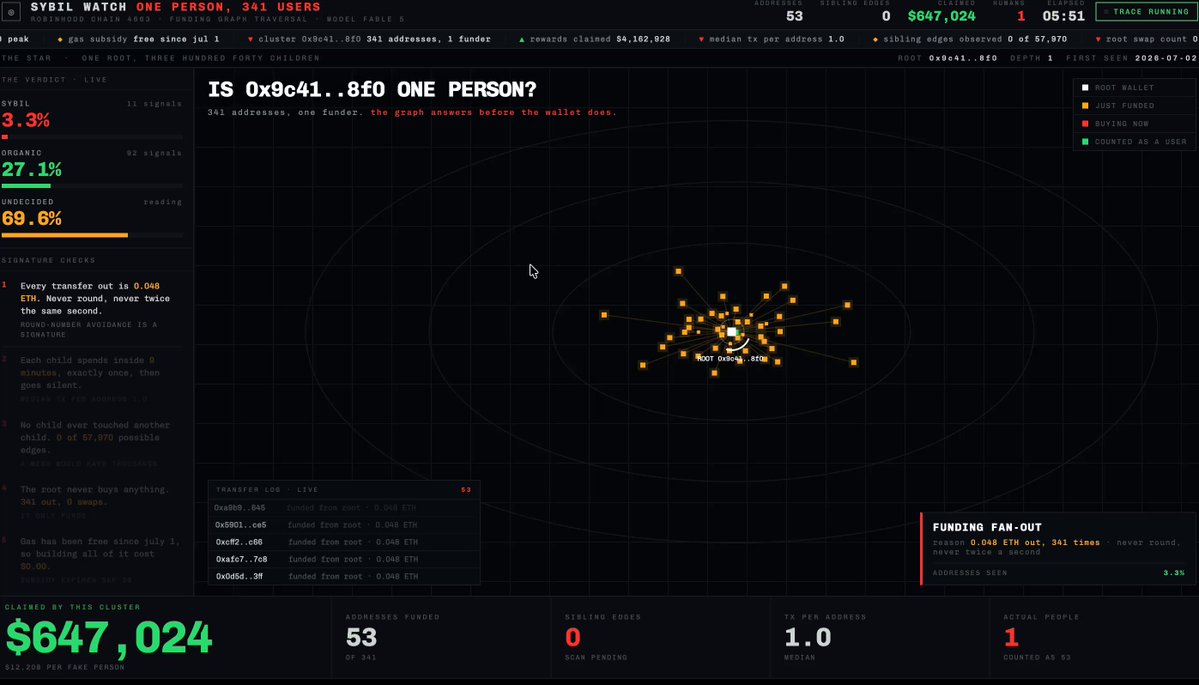Click the header Humans 1 value
The width and height of the screenshot is (1199, 685).
click(x=1021, y=16)
